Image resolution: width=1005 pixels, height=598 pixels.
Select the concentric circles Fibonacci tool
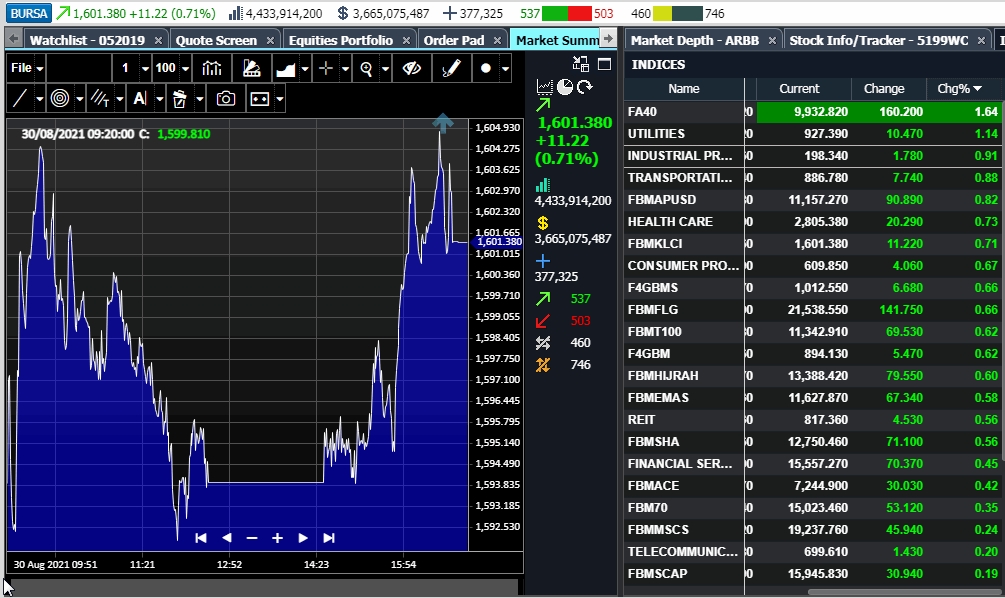click(60, 99)
